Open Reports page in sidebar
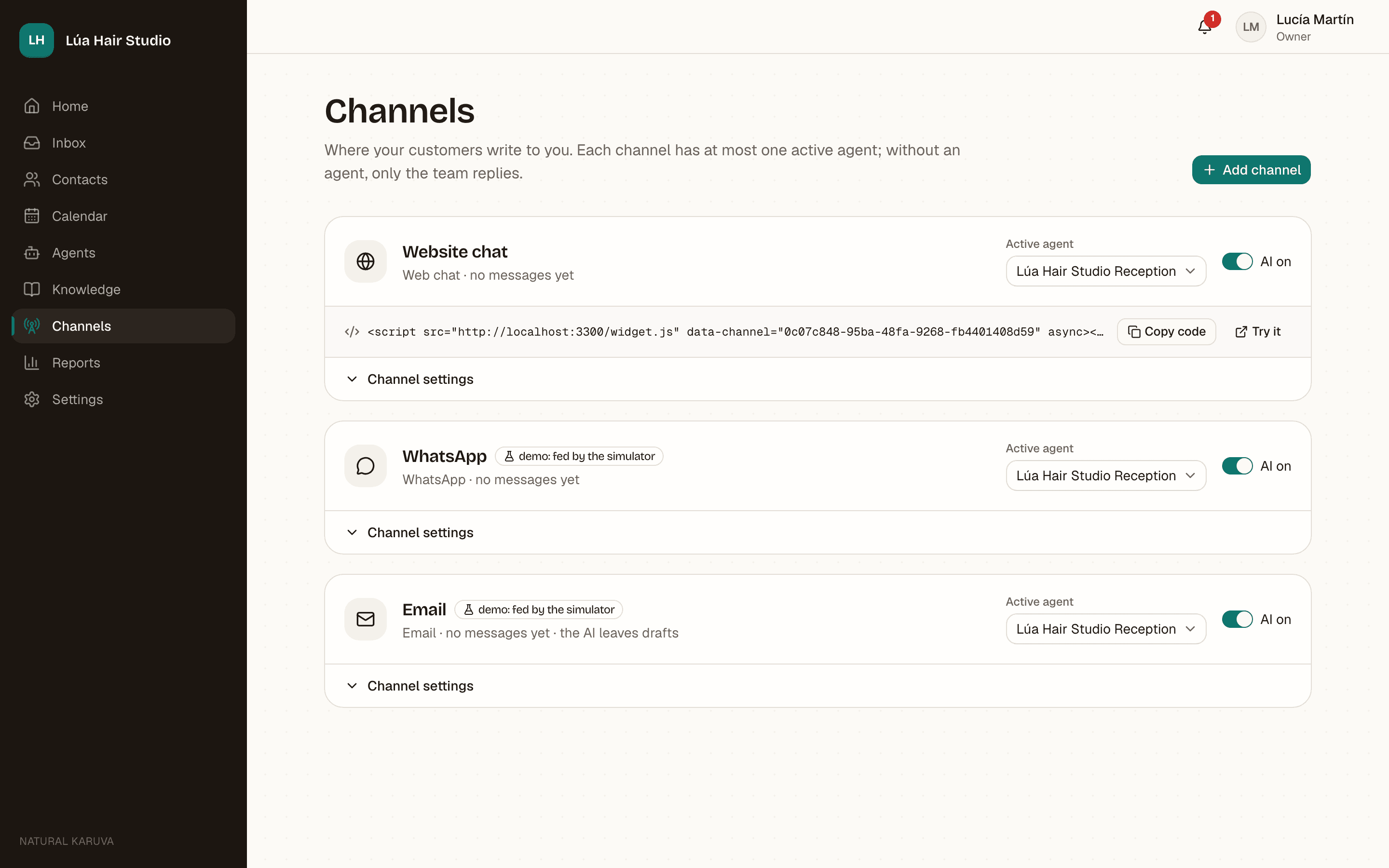The height and width of the screenshot is (868, 1389). click(123, 363)
